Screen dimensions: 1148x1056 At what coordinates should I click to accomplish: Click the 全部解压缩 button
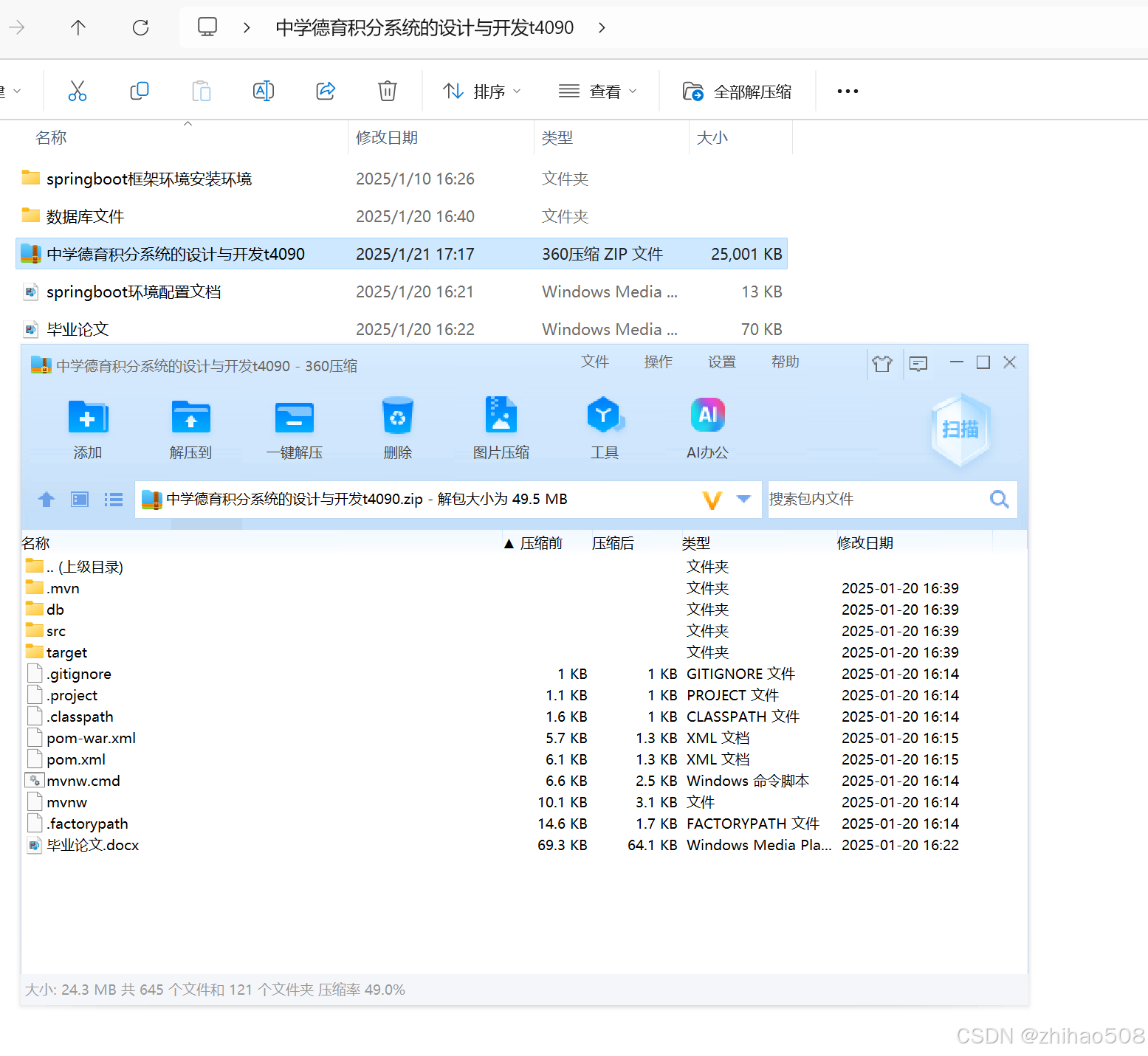737,91
